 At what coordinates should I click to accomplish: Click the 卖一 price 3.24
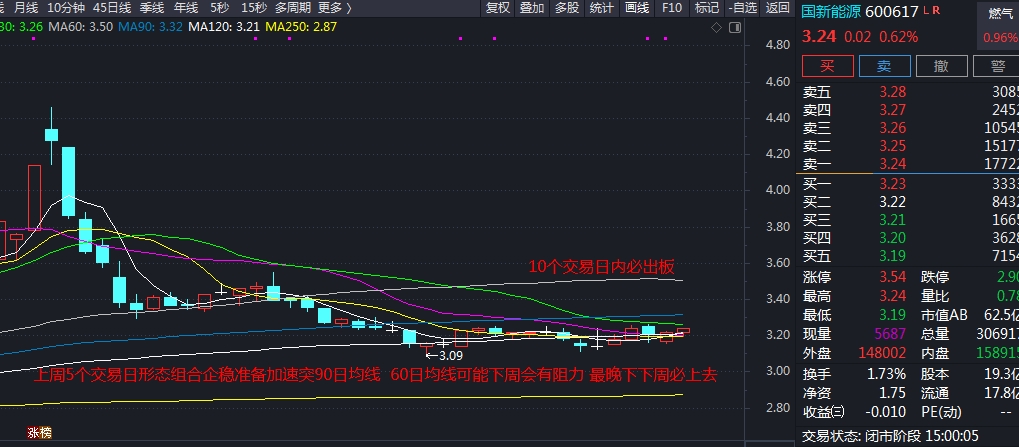tap(892, 164)
